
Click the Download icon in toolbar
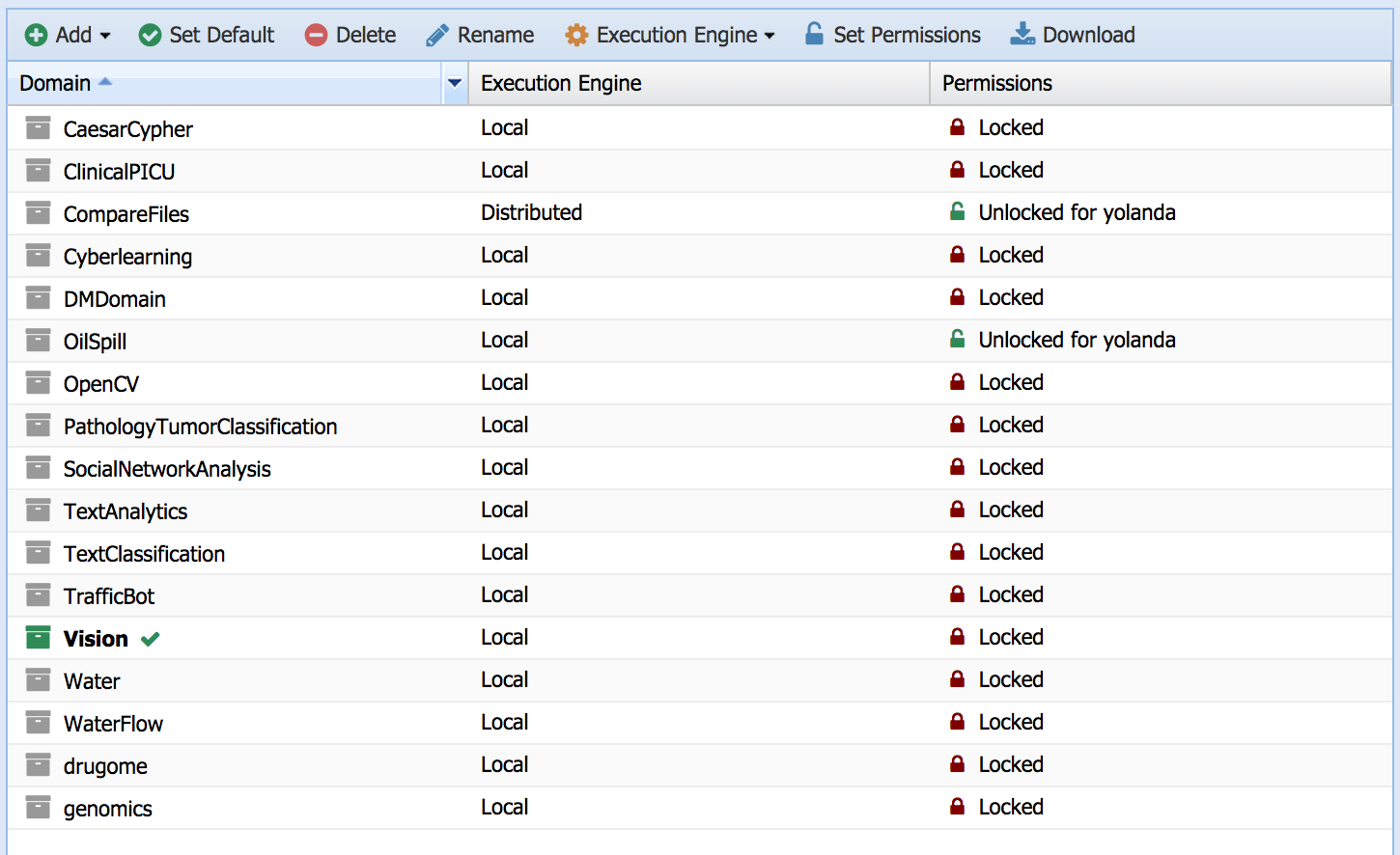coord(1022,35)
